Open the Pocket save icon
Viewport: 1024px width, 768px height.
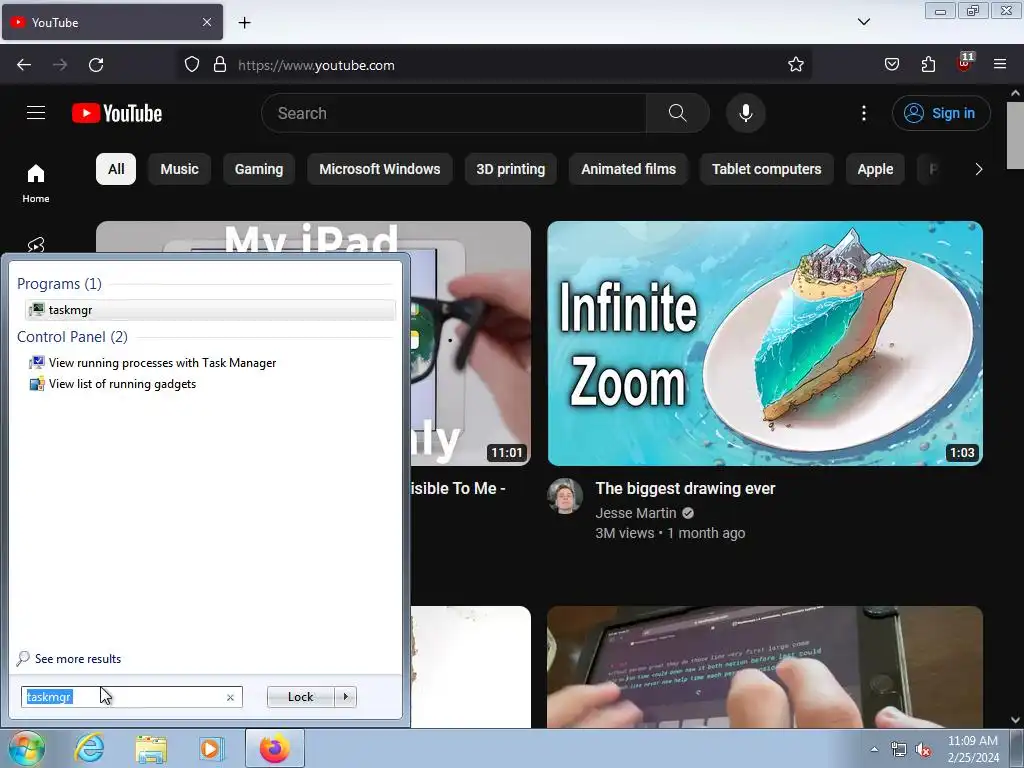point(891,65)
